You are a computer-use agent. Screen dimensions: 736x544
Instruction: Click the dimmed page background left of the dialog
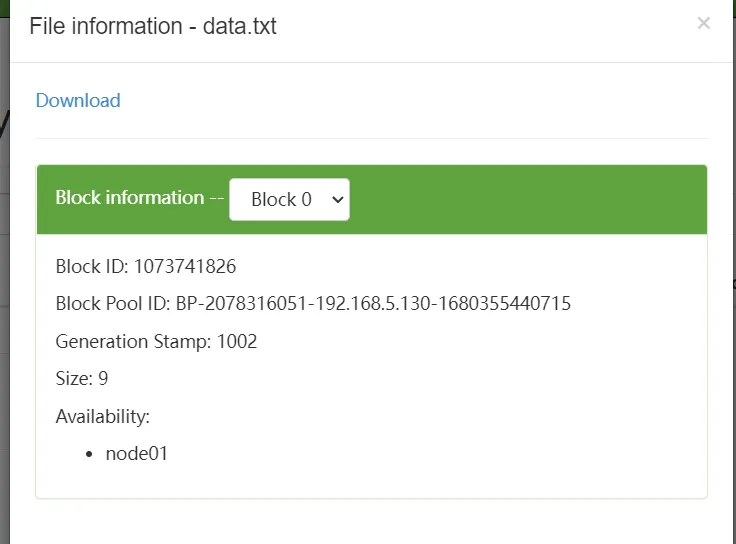(x=4, y=300)
